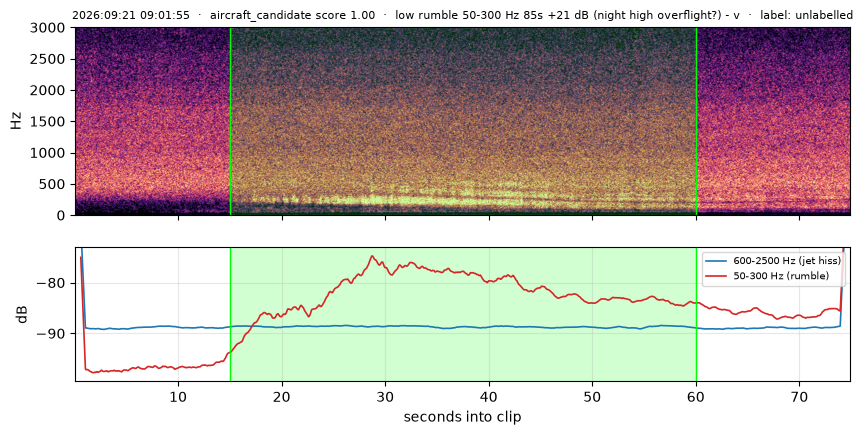
Task: Select the 'aircraft_candidate score 1.00' title text
Action: [x=292, y=15]
